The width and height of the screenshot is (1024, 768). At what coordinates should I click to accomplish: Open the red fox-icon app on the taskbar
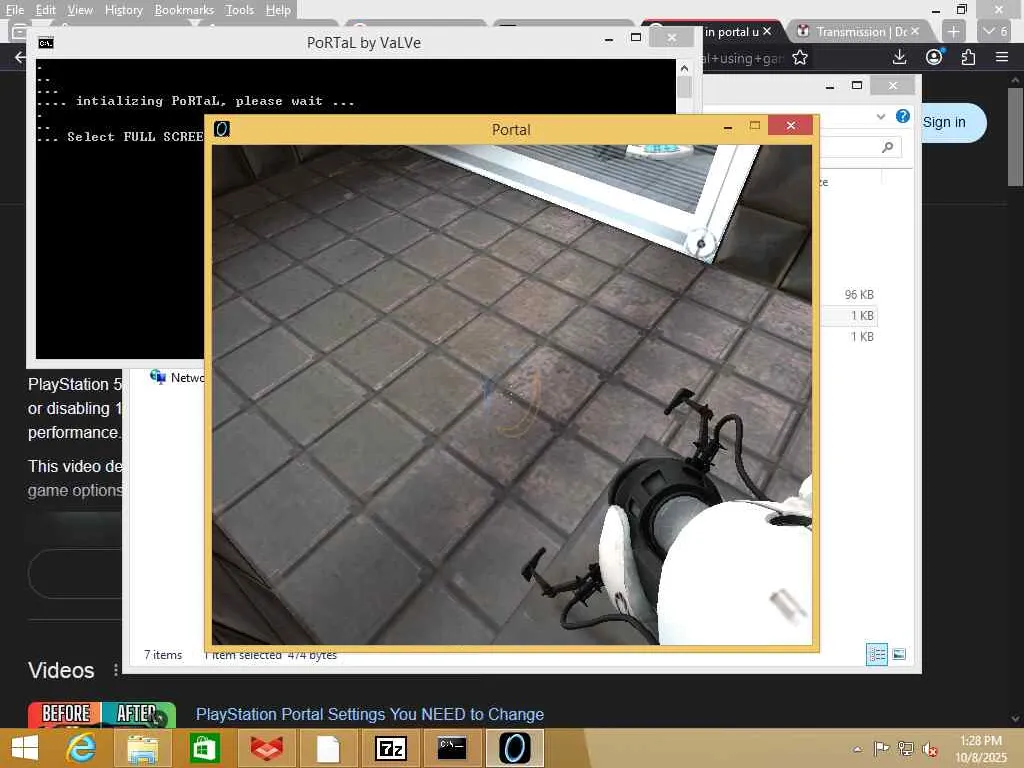tap(266, 748)
